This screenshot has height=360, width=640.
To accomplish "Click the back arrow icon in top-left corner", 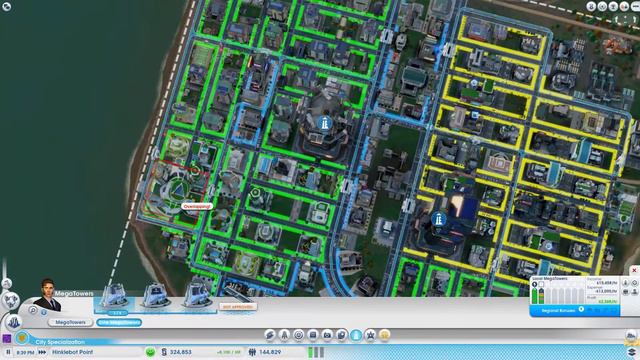I will click(7, 6).
